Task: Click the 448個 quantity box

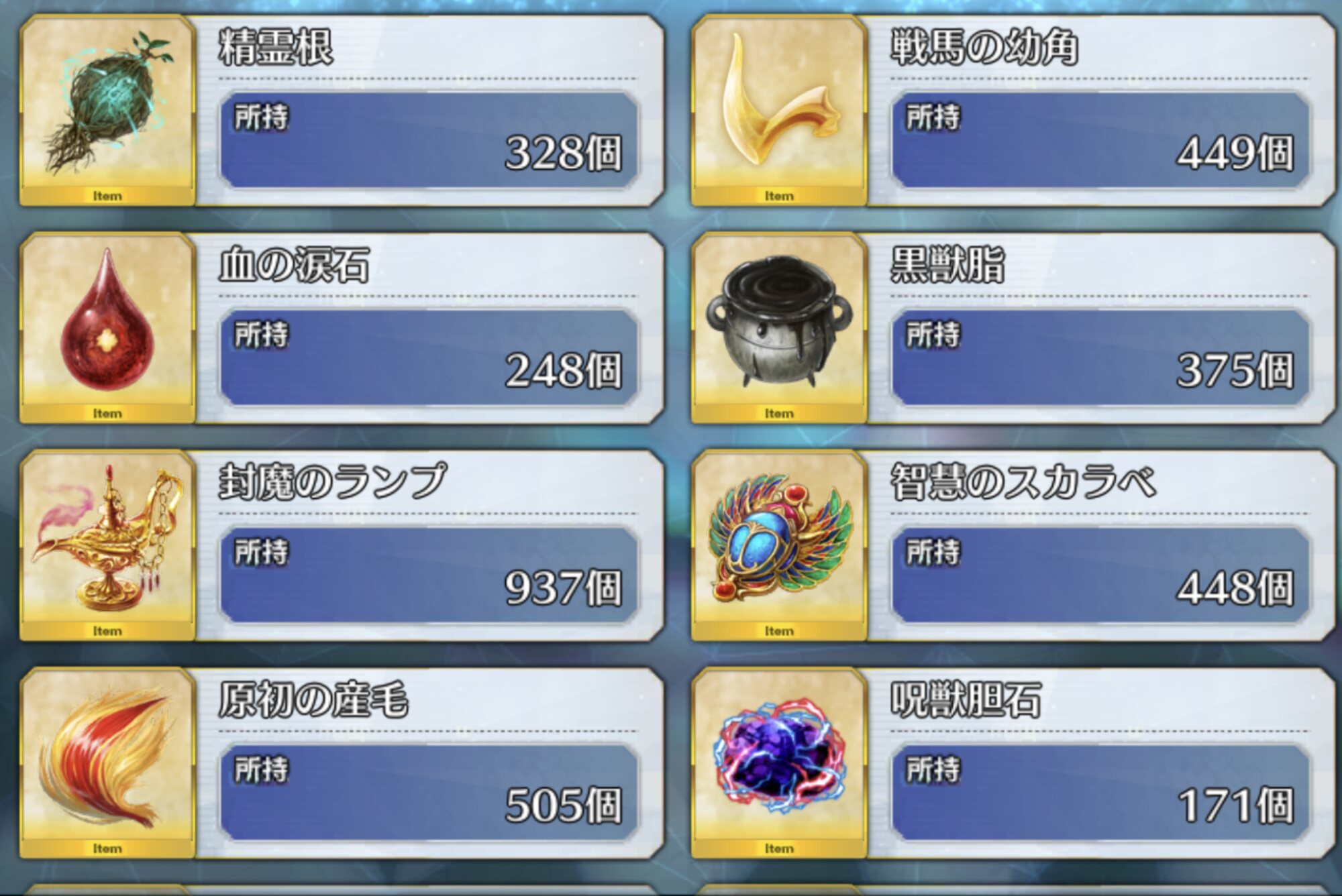Action: tap(1100, 574)
